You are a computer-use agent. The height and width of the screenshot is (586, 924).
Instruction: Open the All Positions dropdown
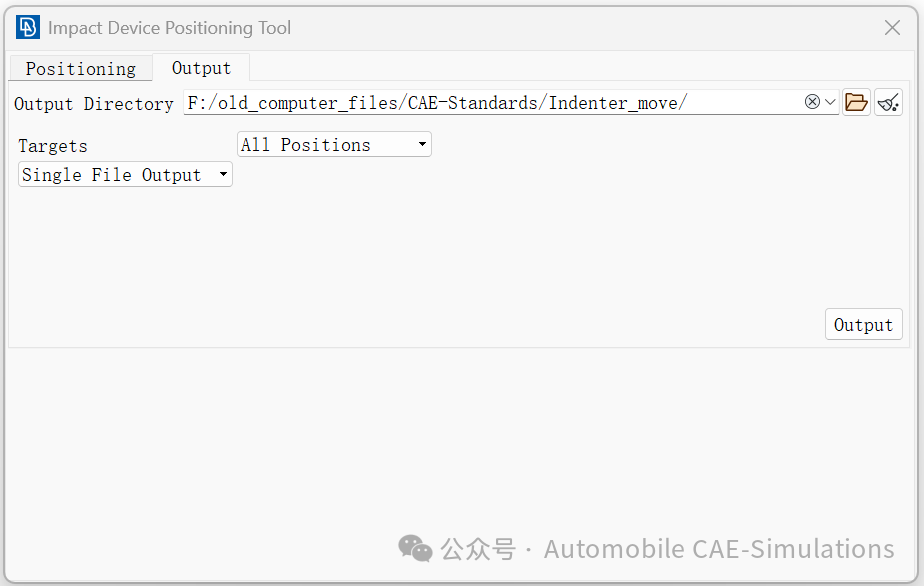pyautogui.click(x=334, y=144)
